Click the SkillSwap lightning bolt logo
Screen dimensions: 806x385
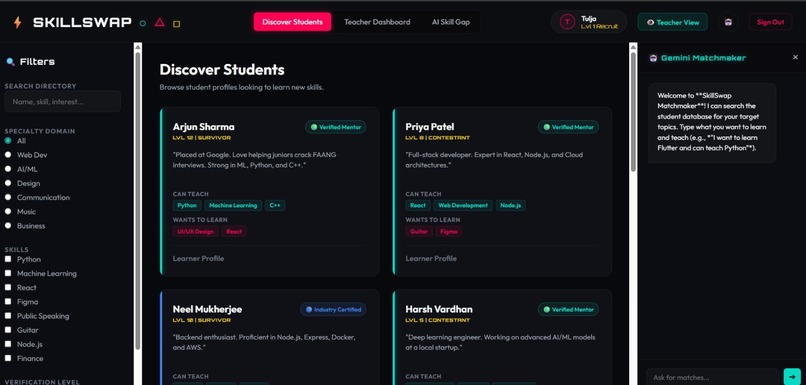tap(17, 23)
